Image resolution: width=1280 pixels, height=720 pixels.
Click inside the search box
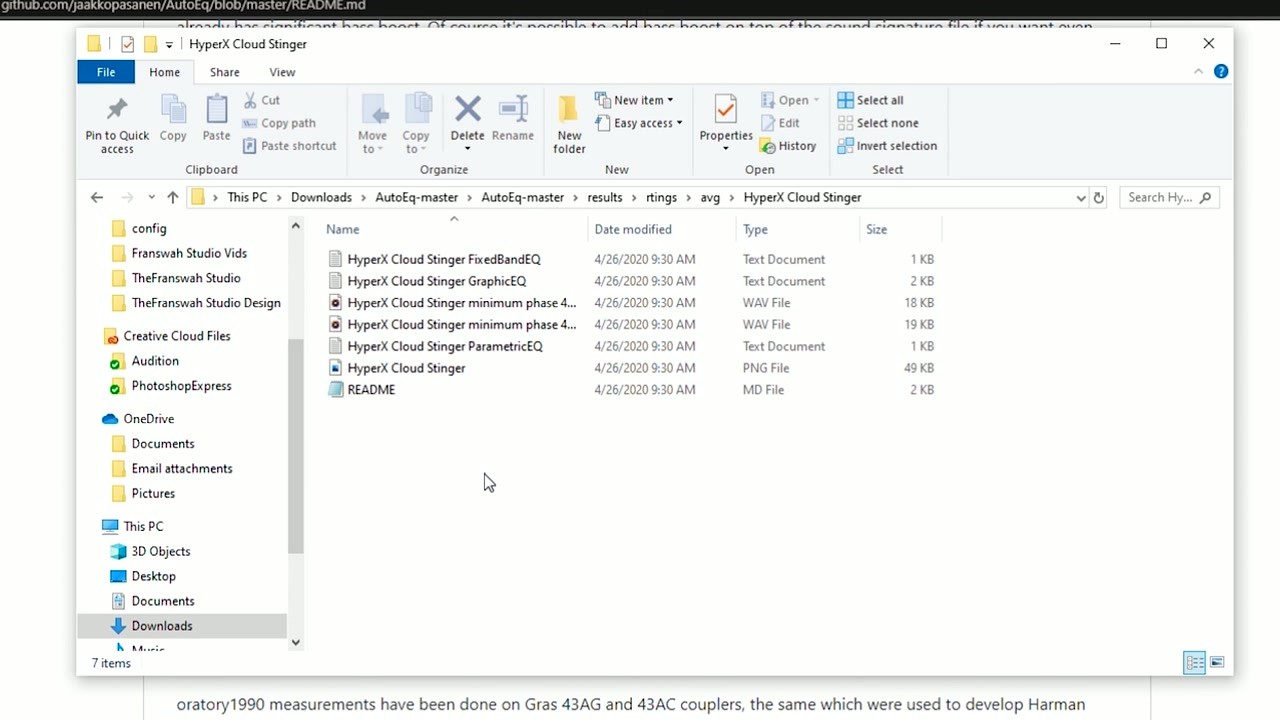(x=1160, y=197)
